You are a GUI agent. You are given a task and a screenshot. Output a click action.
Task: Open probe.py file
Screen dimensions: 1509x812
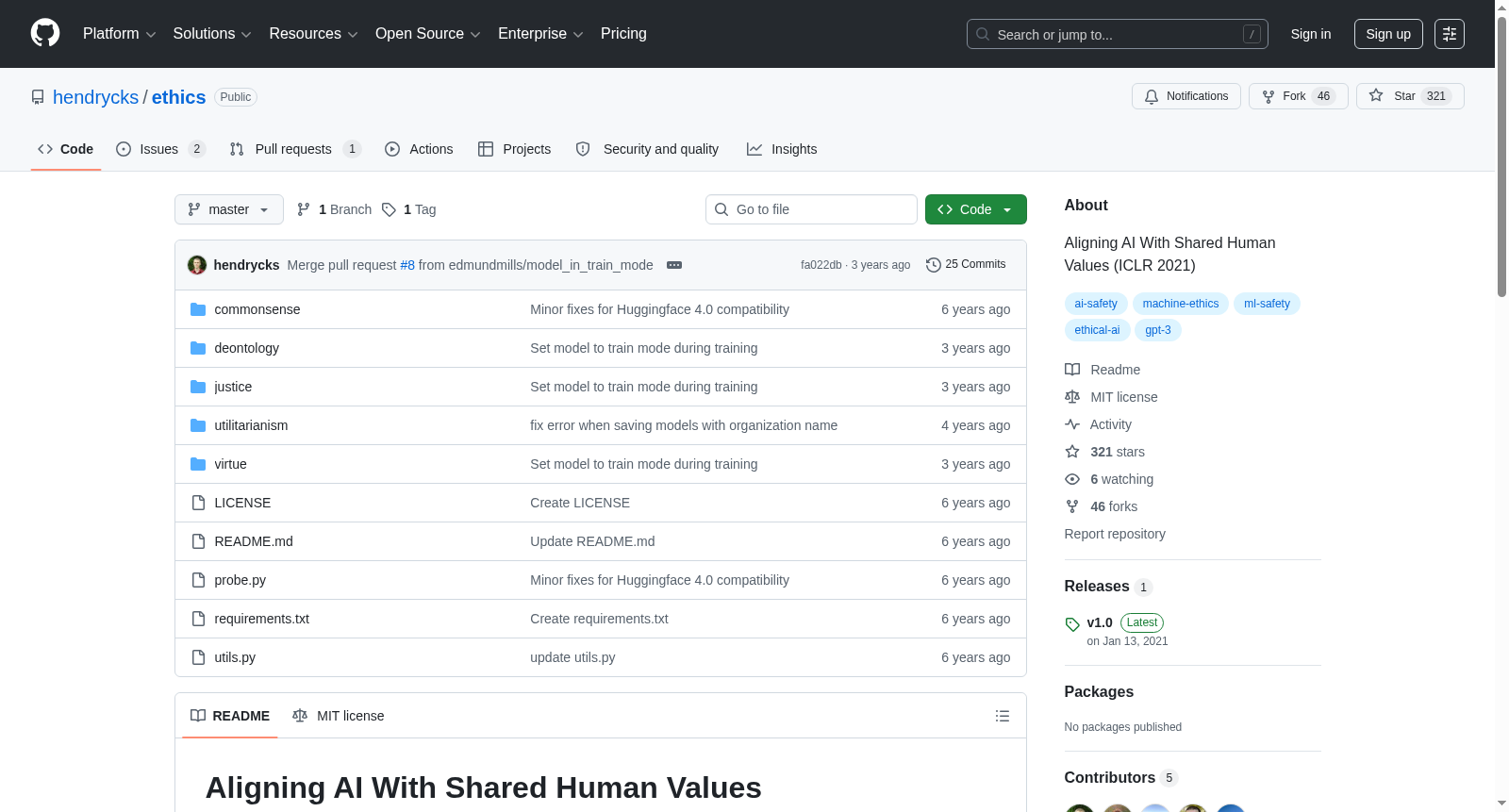(240, 580)
